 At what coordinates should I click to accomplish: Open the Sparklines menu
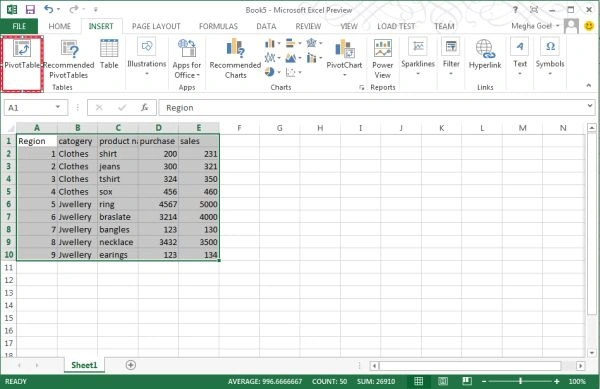418,57
